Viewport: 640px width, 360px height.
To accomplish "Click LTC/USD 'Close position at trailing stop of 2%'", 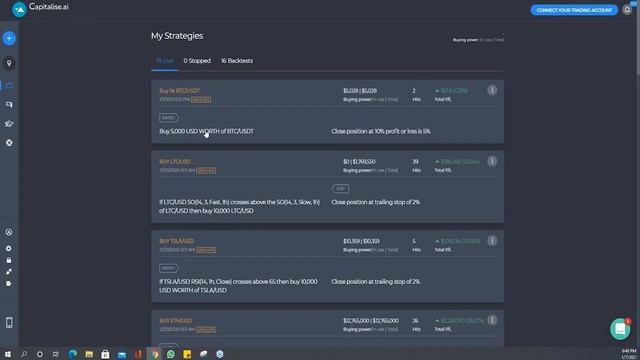I will 376,202.
